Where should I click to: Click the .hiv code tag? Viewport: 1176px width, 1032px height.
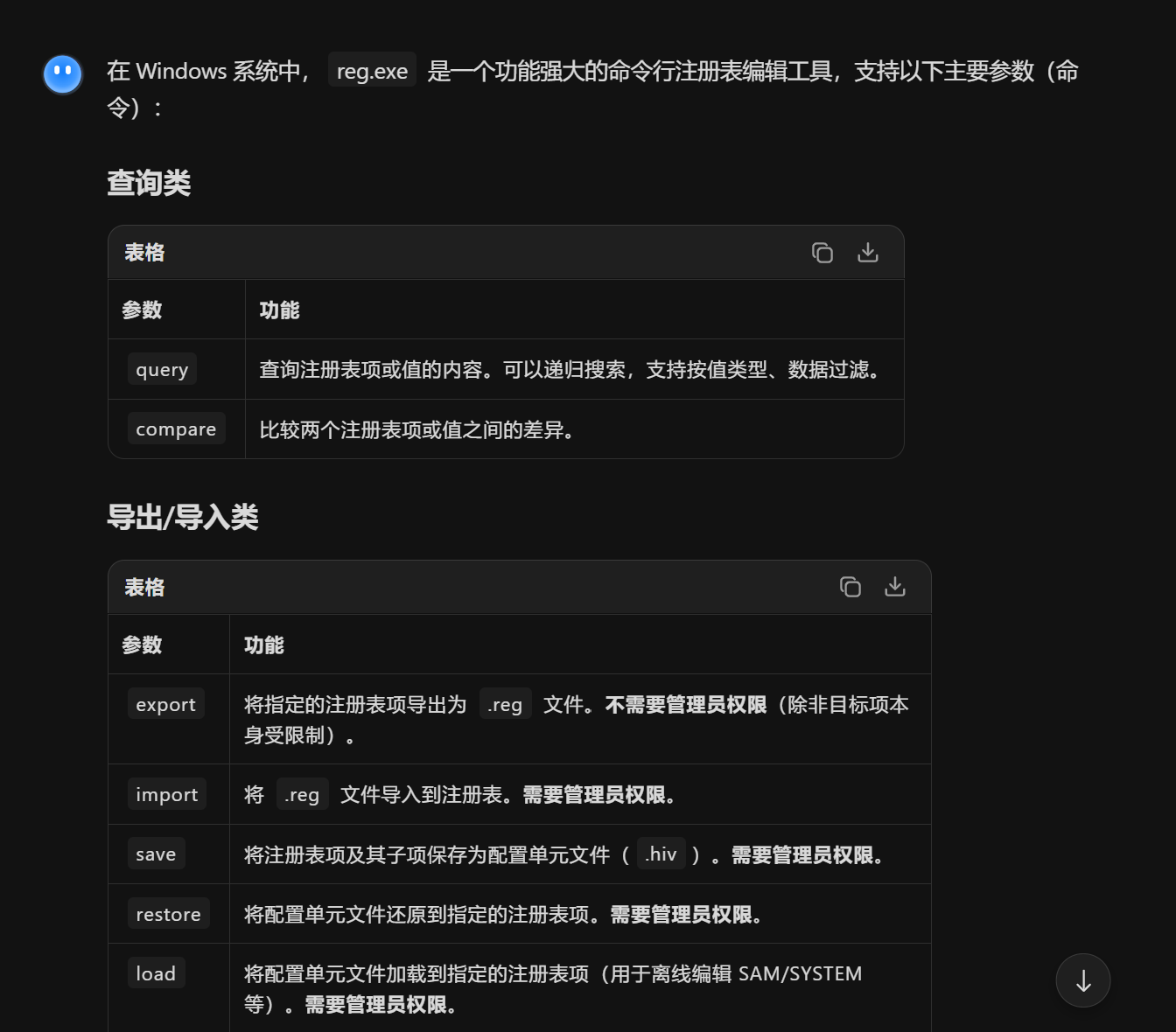pyautogui.click(x=661, y=854)
